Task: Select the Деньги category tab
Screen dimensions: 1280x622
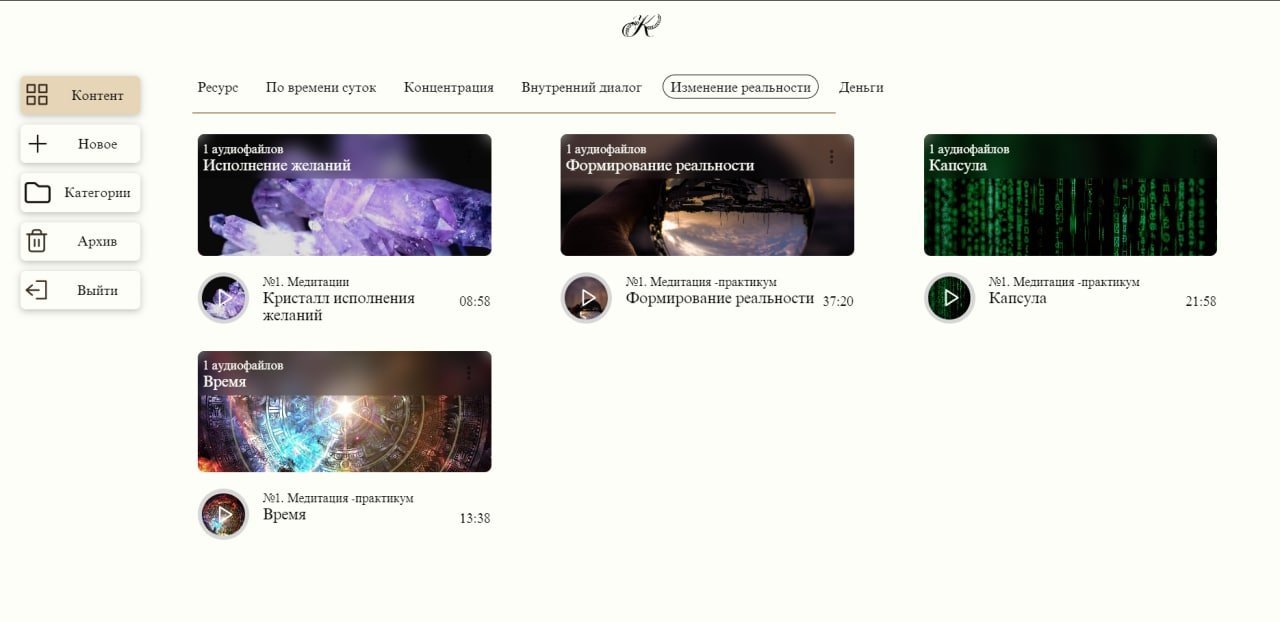Action: click(861, 87)
